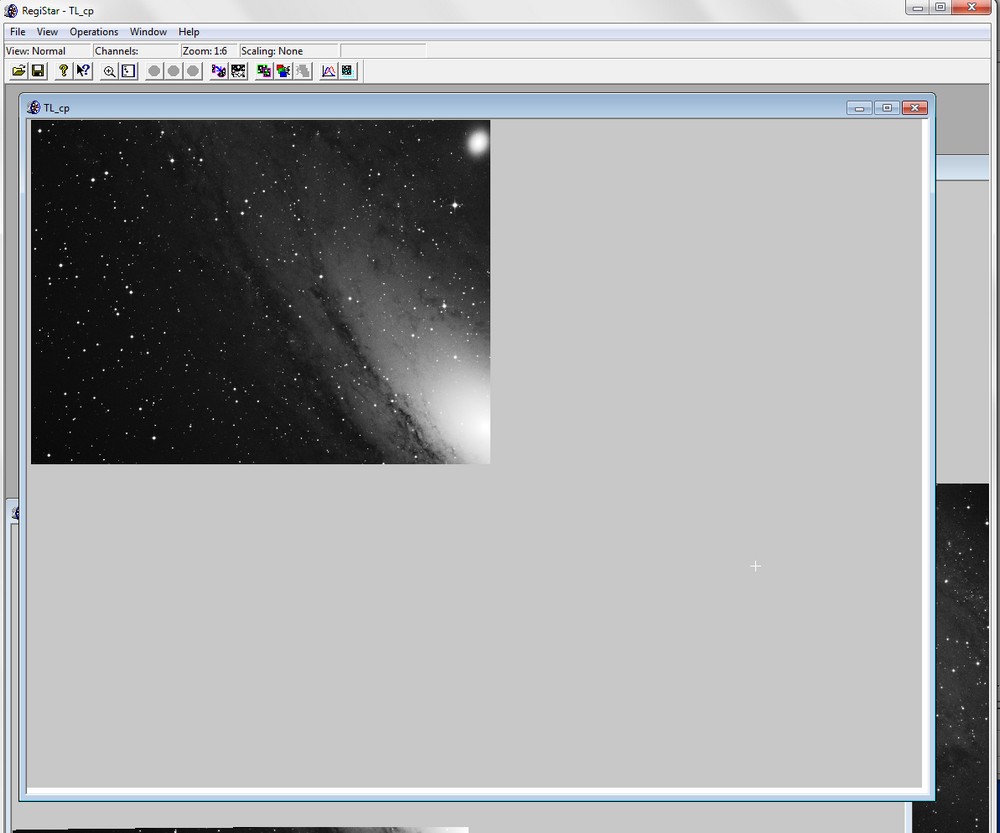Click the yellow question mark Help icon

(x=64, y=71)
